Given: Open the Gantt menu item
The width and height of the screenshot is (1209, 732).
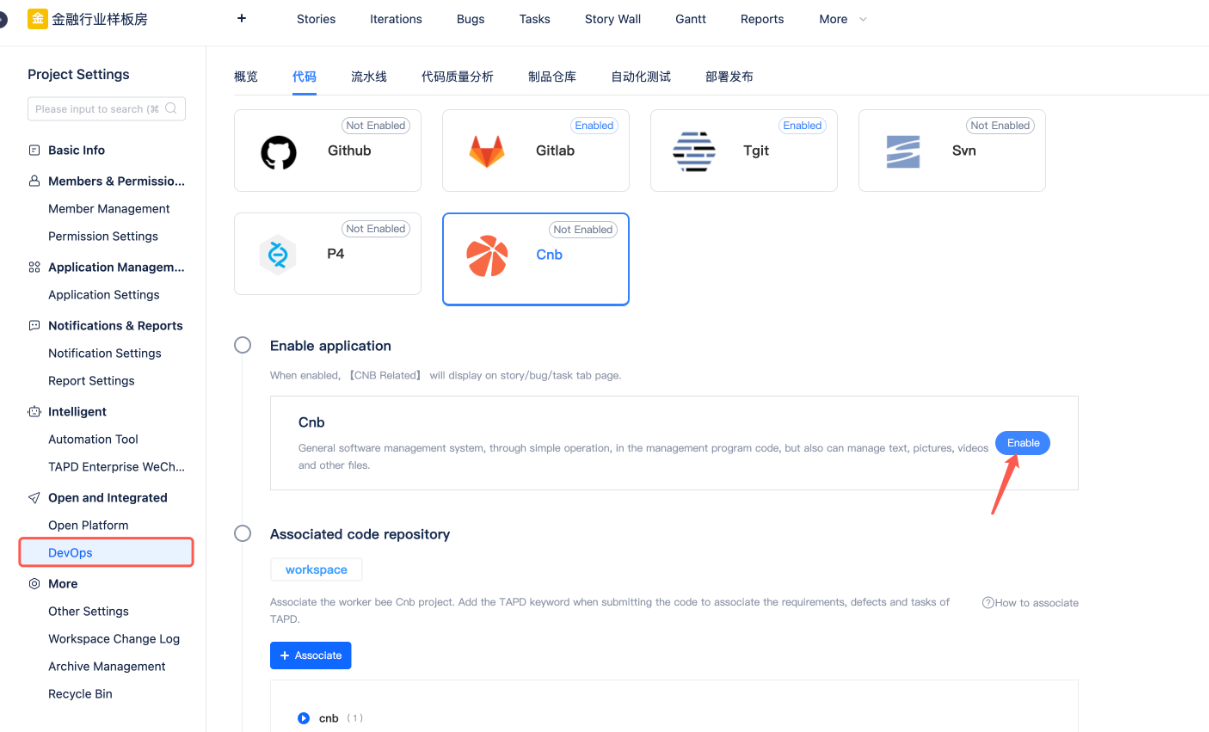Looking at the screenshot, I should coord(690,19).
